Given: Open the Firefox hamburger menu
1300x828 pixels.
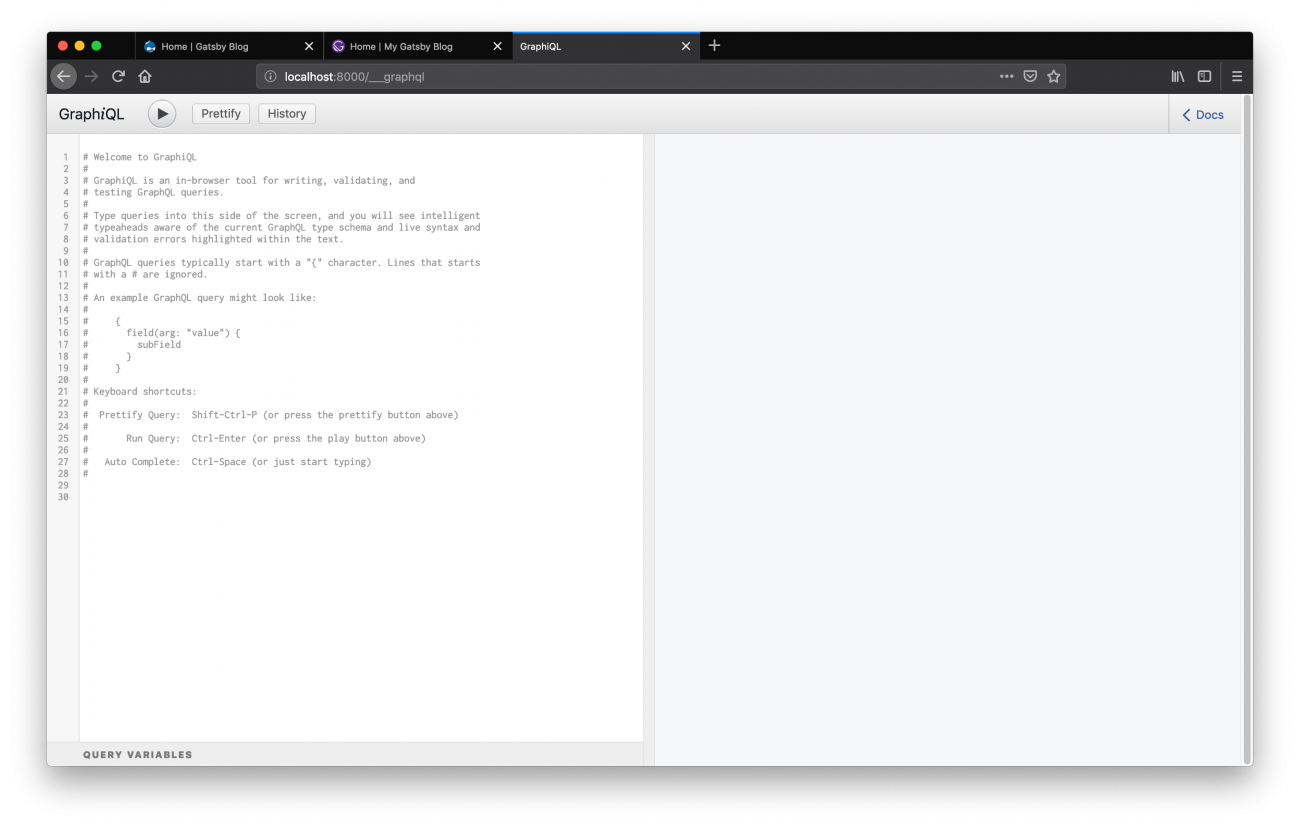Looking at the screenshot, I should click(1237, 76).
